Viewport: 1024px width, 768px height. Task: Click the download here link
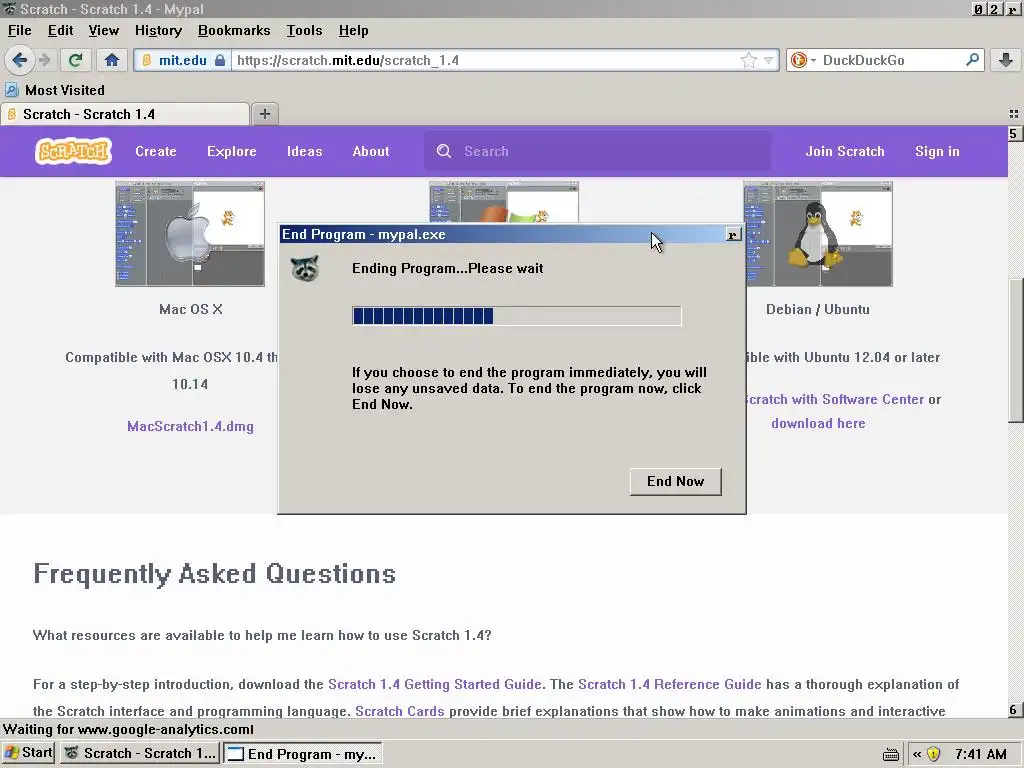(818, 423)
